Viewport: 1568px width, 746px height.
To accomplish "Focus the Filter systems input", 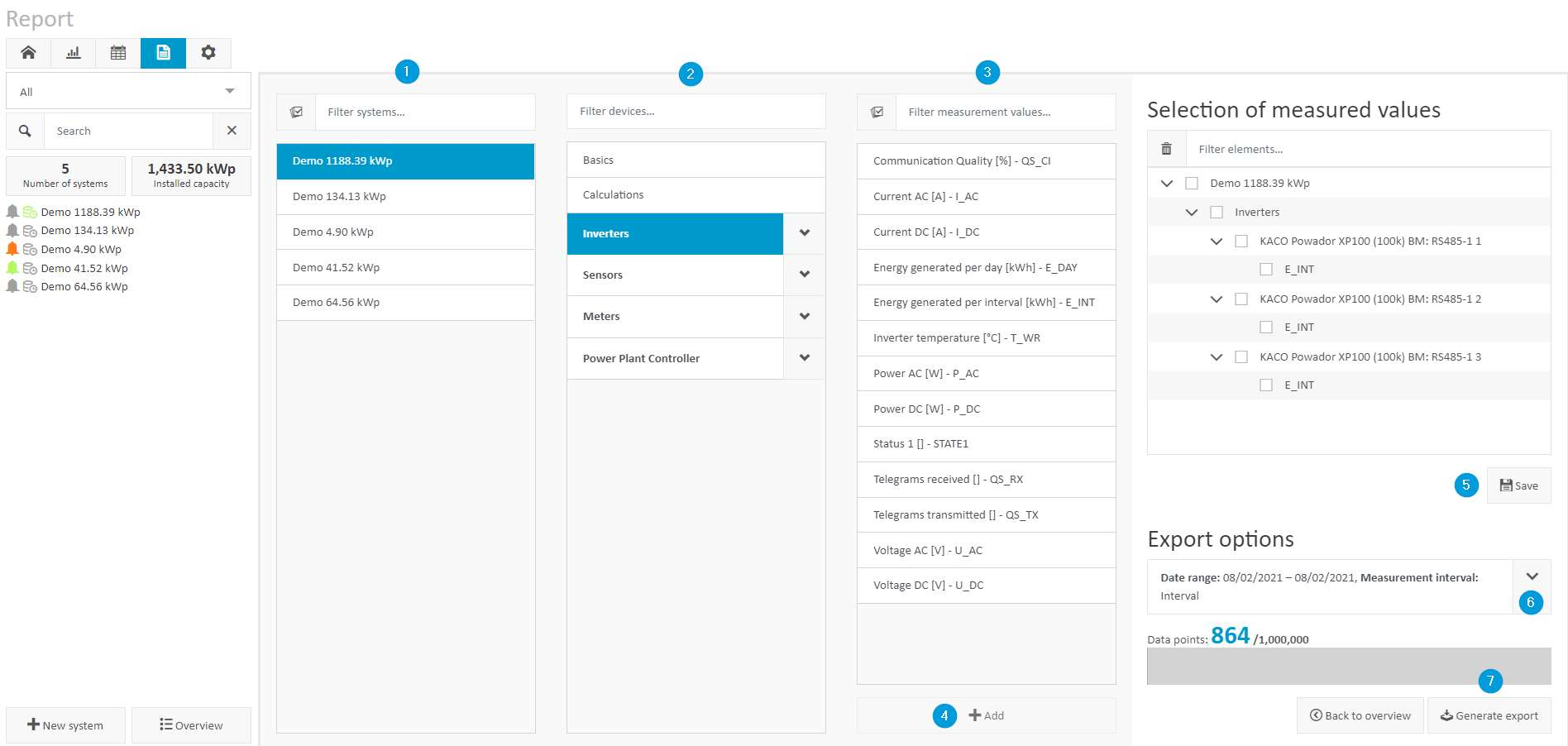I will 425,112.
